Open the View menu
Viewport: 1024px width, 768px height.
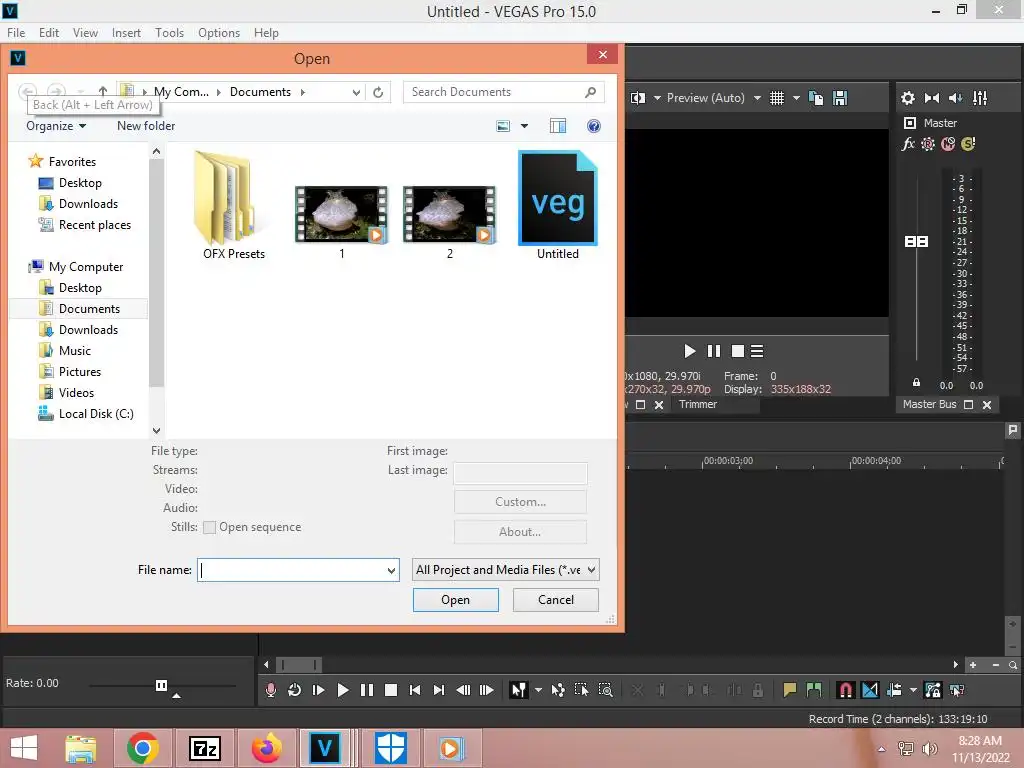pos(85,33)
